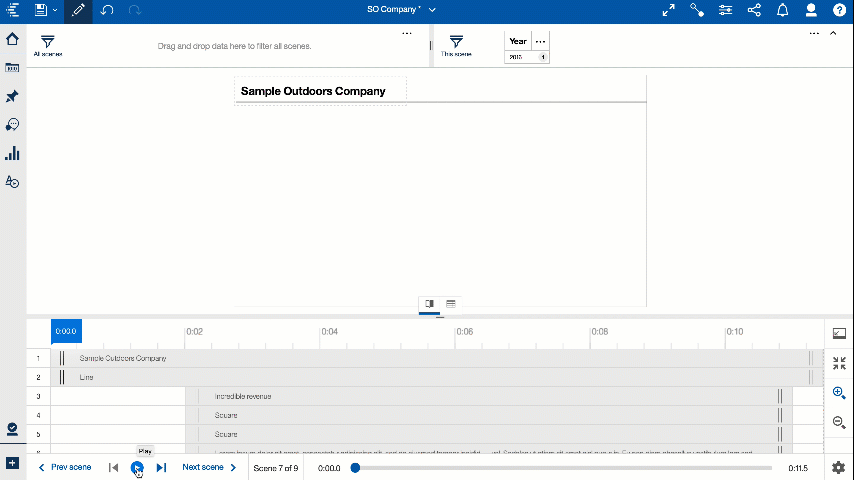Open the visualizations bar chart panel

pyautogui.click(x=12, y=153)
